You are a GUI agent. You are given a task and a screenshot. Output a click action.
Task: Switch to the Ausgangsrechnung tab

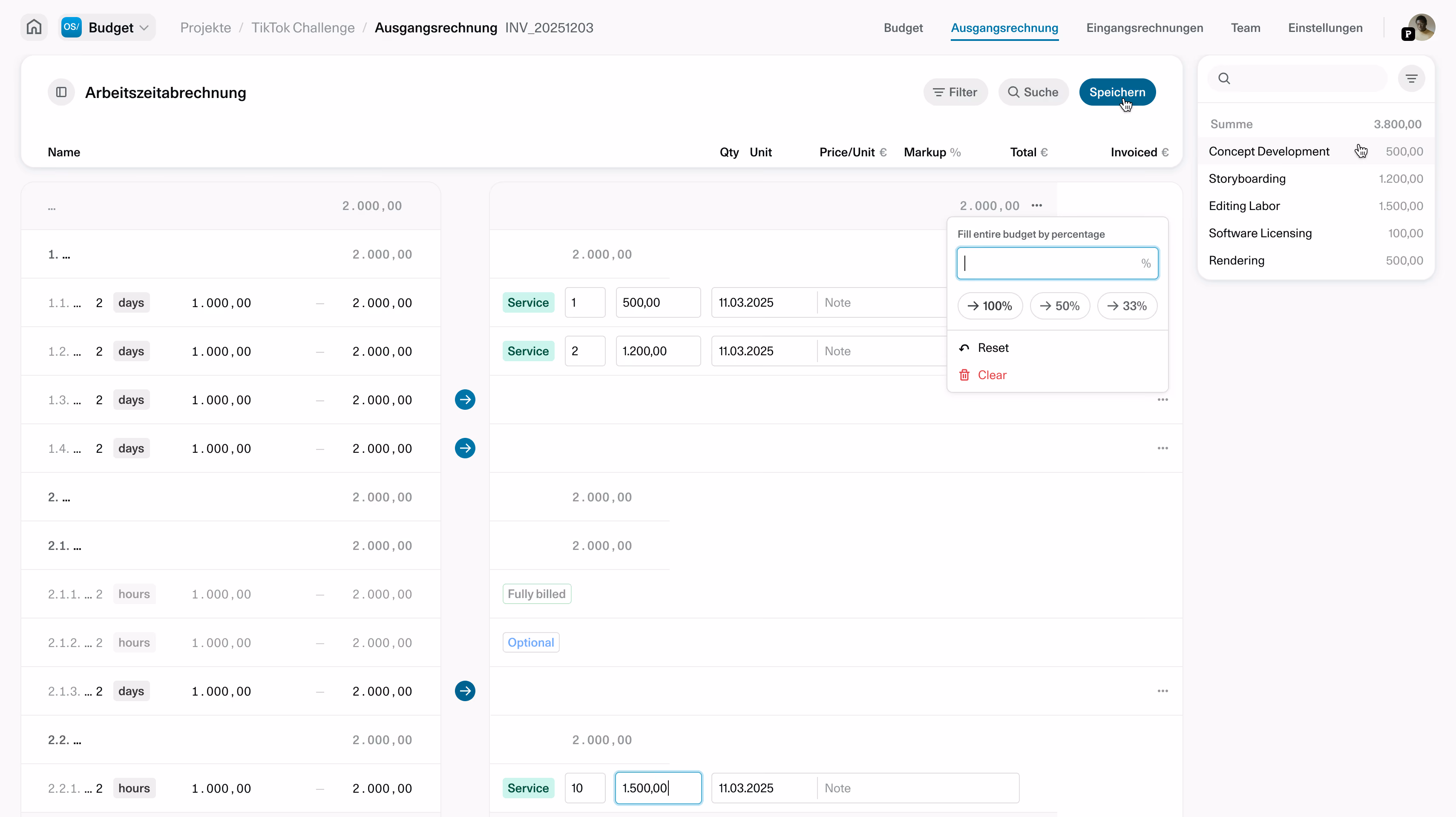[x=1004, y=28]
